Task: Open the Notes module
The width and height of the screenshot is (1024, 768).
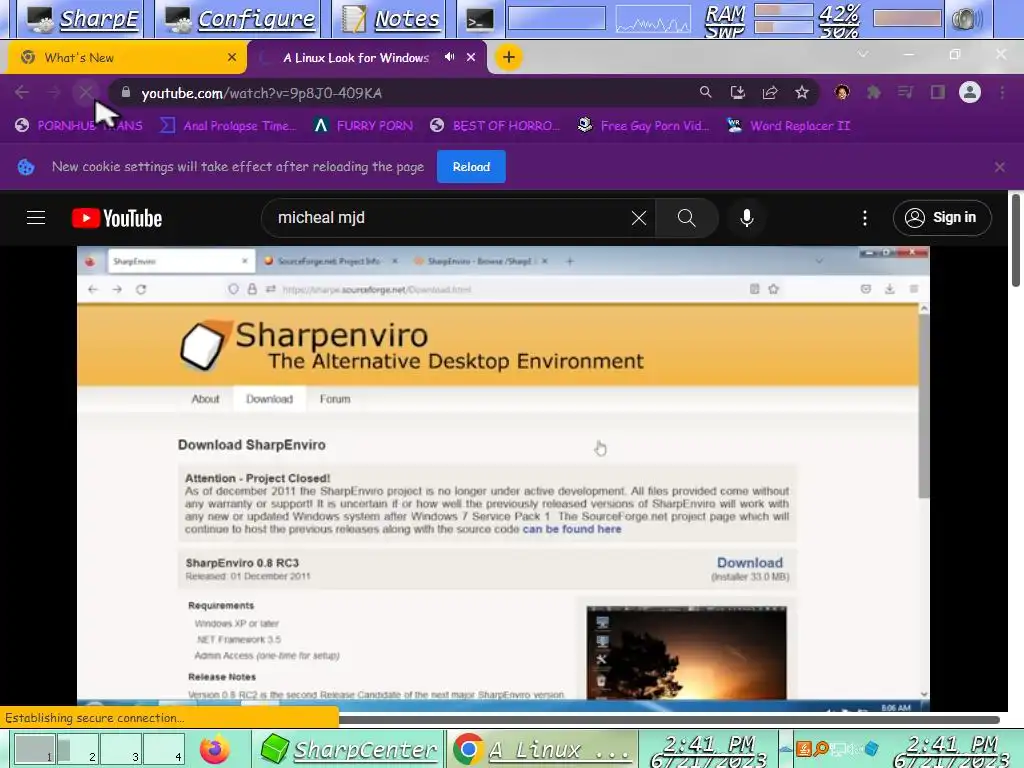Action: (x=391, y=19)
